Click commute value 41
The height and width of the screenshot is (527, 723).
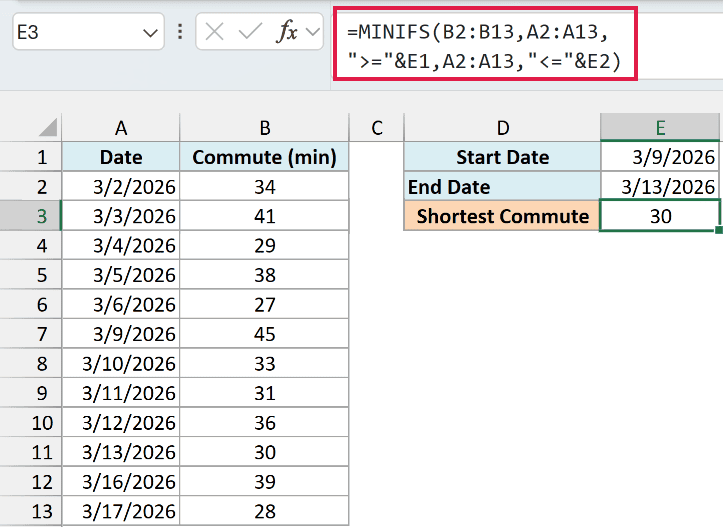(x=265, y=216)
